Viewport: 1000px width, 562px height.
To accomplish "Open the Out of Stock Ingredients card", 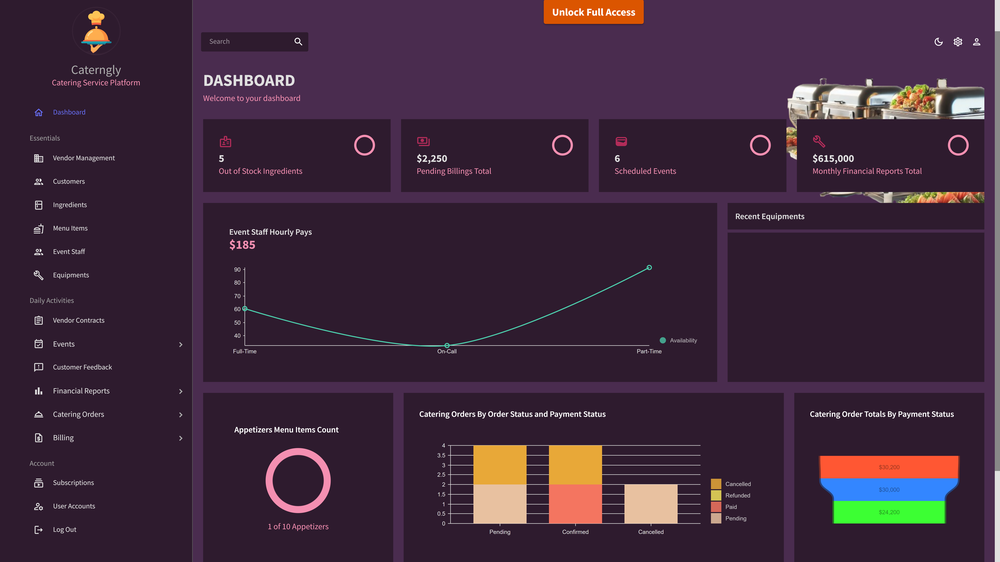I will [x=297, y=156].
